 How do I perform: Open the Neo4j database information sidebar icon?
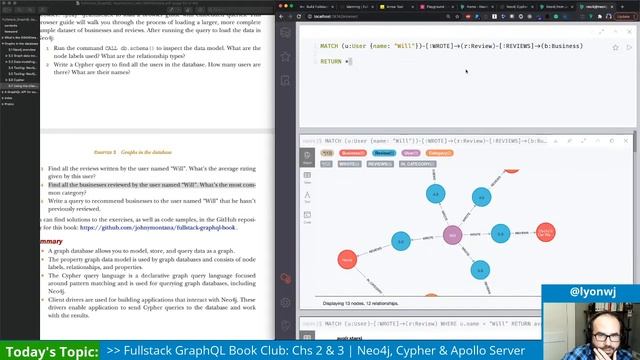(x=285, y=33)
